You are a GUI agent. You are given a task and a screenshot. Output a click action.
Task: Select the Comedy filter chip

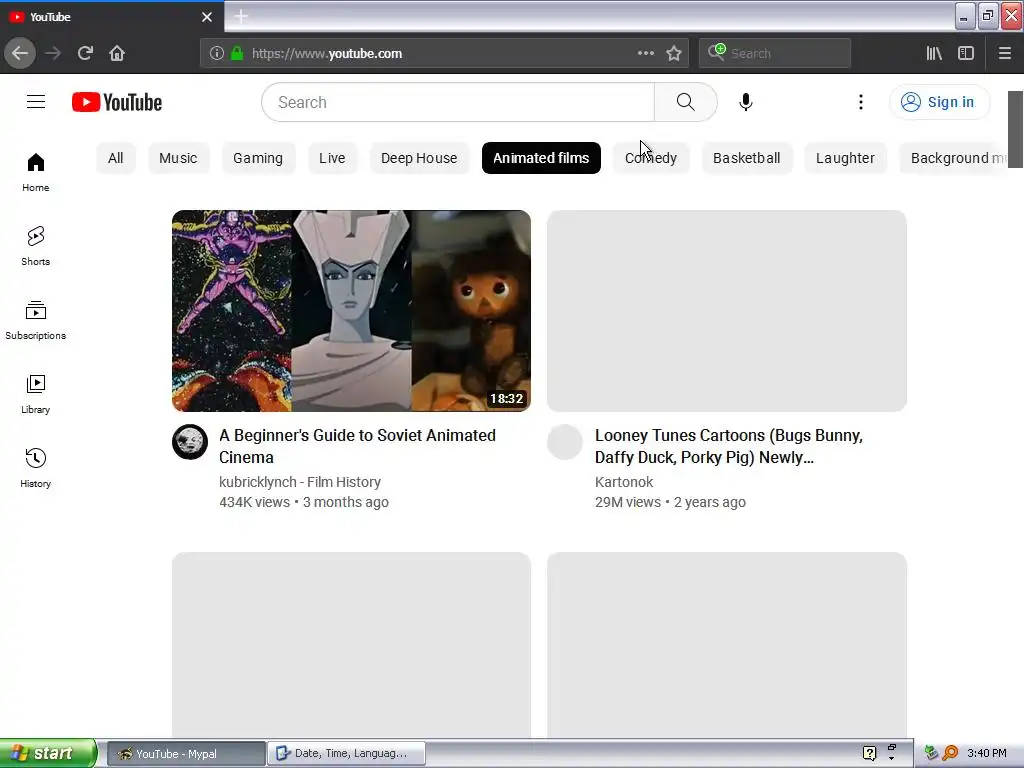[x=651, y=158]
